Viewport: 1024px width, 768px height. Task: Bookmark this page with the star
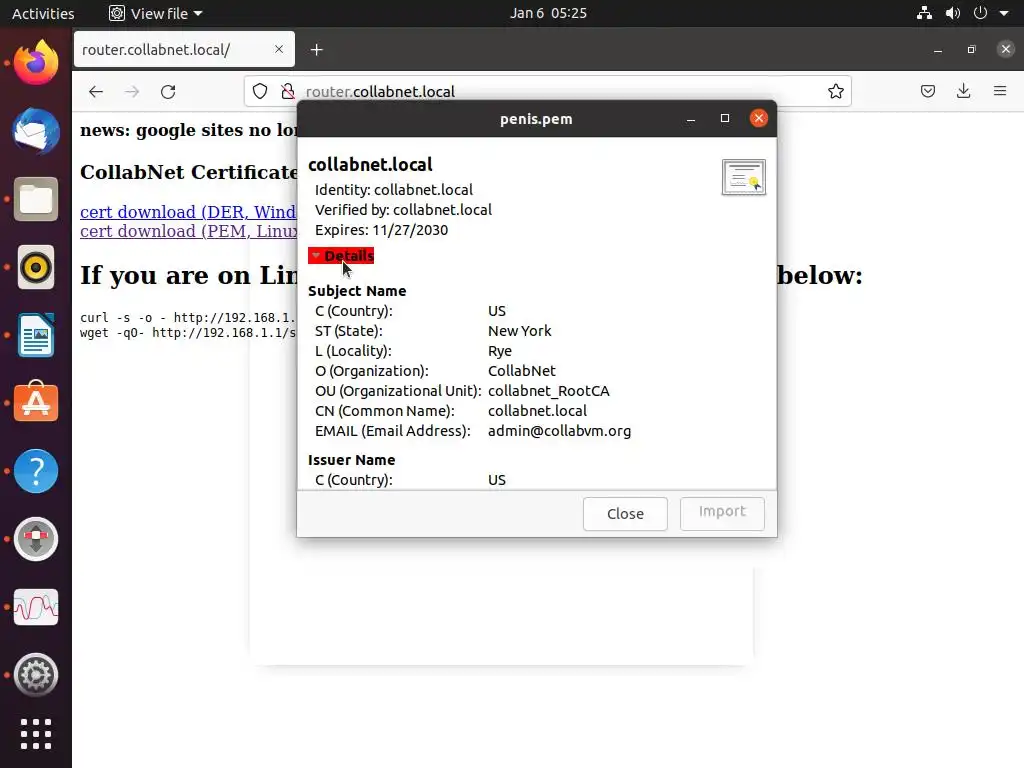[x=835, y=91]
